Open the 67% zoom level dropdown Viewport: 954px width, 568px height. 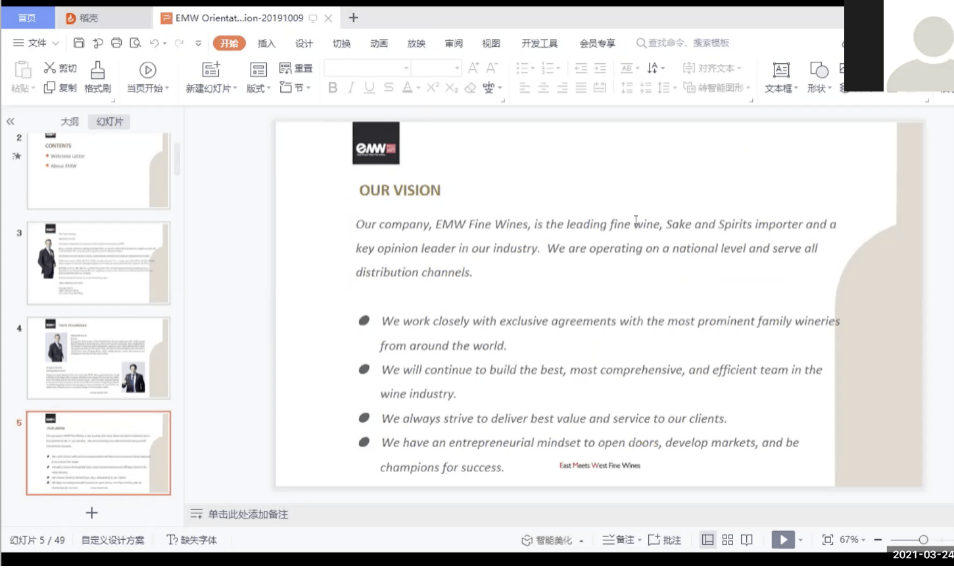(853, 540)
